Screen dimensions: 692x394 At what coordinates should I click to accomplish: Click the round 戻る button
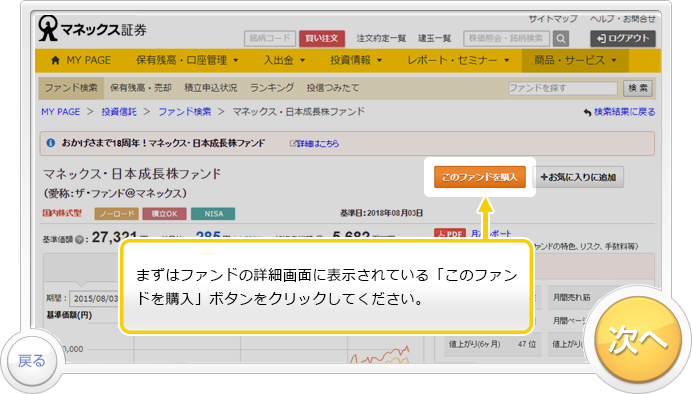coord(32,361)
